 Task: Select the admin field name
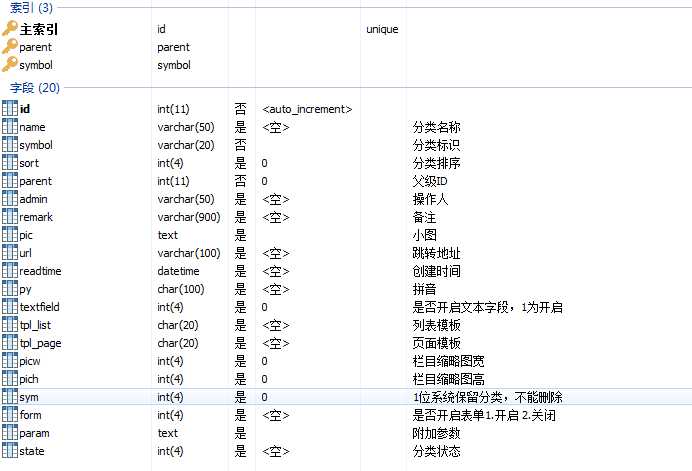point(34,199)
